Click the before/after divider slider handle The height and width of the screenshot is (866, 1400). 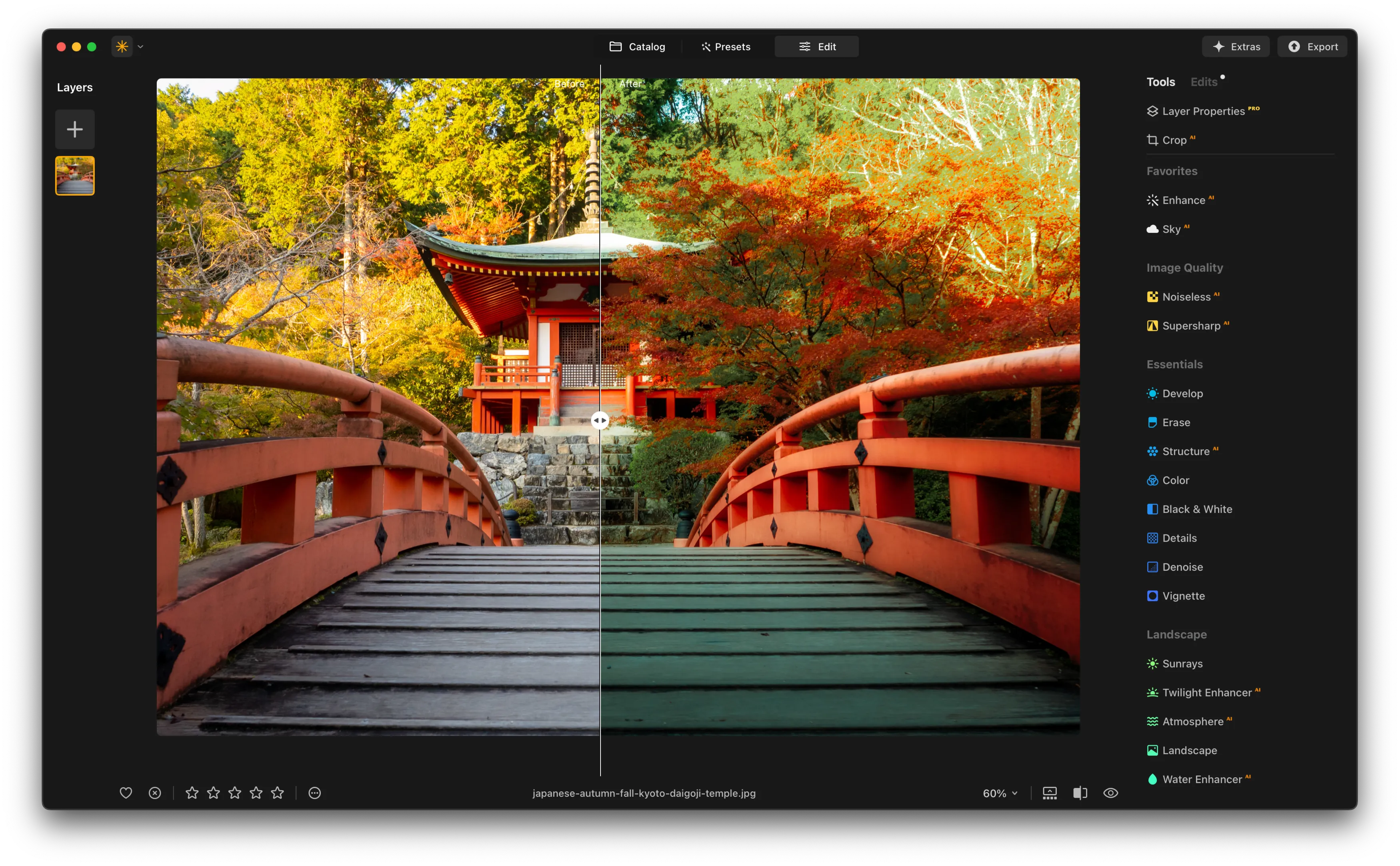pyautogui.click(x=600, y=420)
